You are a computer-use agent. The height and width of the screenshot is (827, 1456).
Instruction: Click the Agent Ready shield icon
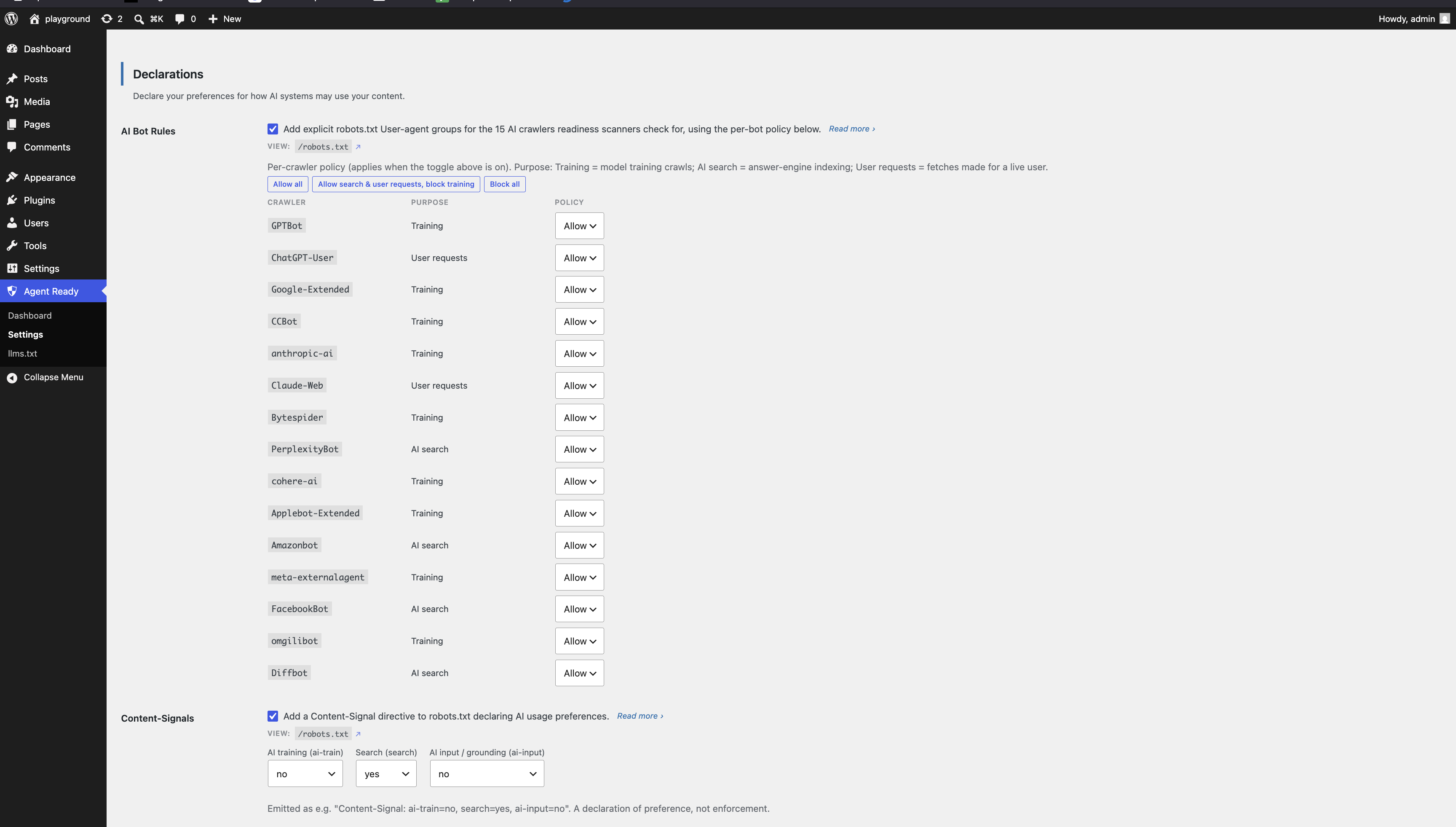point(12,291)
